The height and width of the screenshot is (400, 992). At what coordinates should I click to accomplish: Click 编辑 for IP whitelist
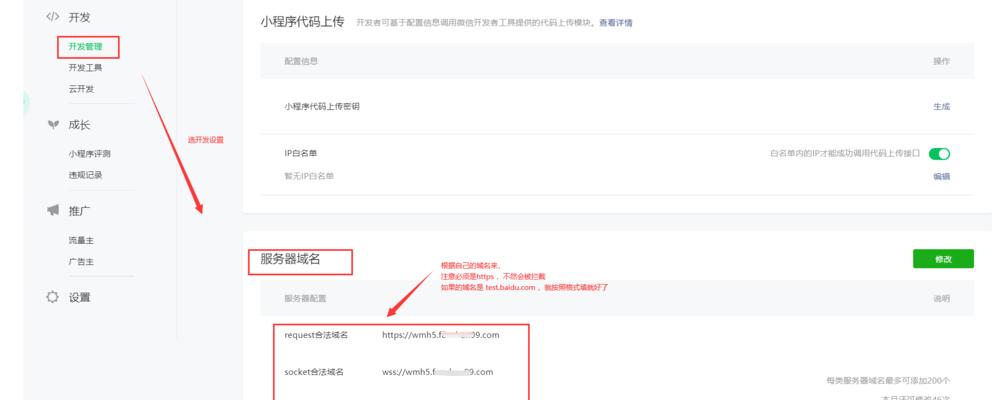941,177
